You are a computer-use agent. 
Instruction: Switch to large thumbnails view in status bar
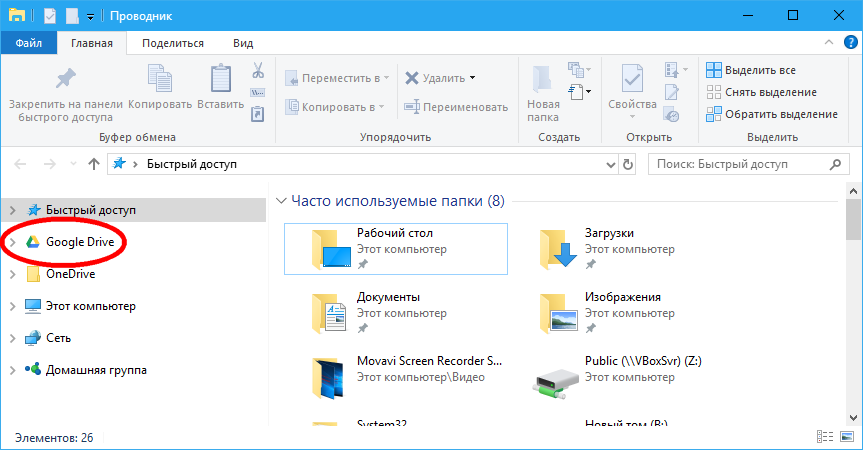pos(845,438)
